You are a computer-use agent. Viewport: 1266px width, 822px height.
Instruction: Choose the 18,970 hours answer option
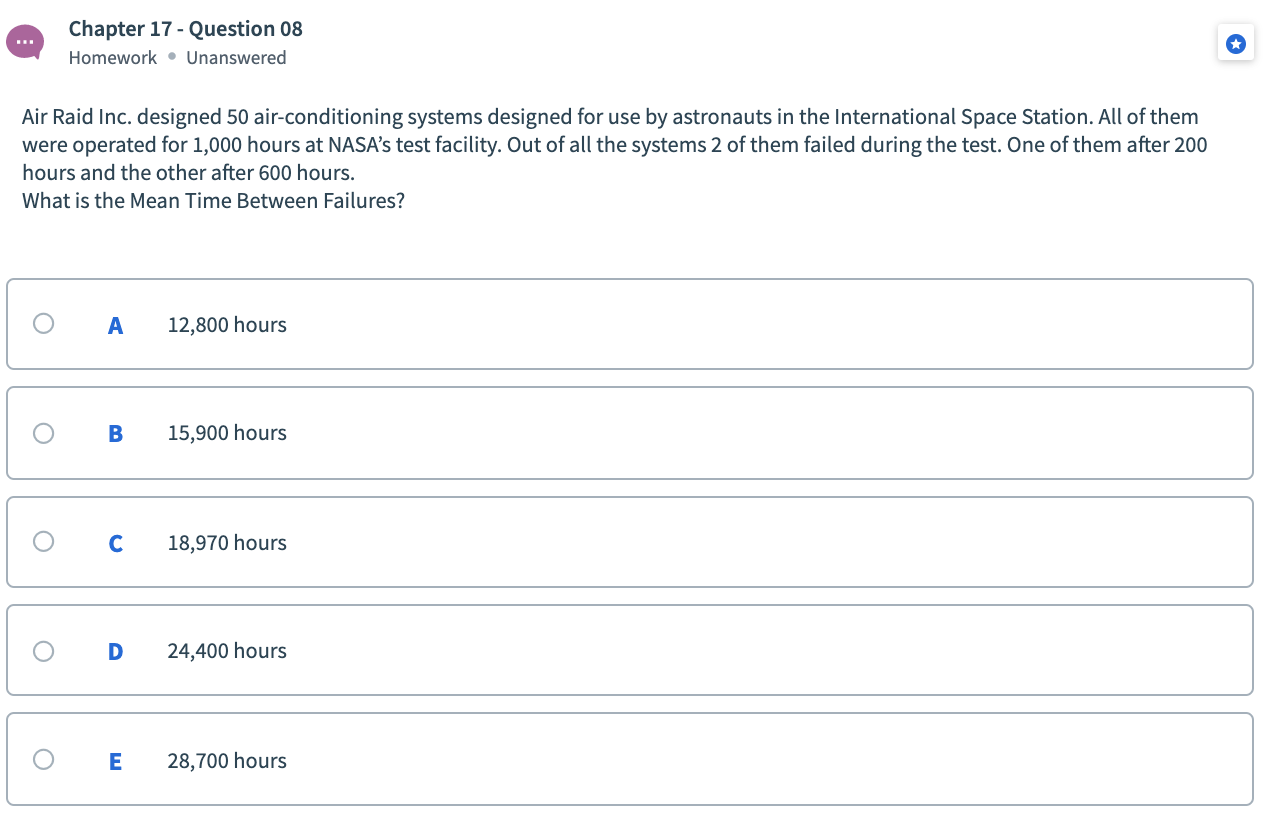(x=227, y=542)
